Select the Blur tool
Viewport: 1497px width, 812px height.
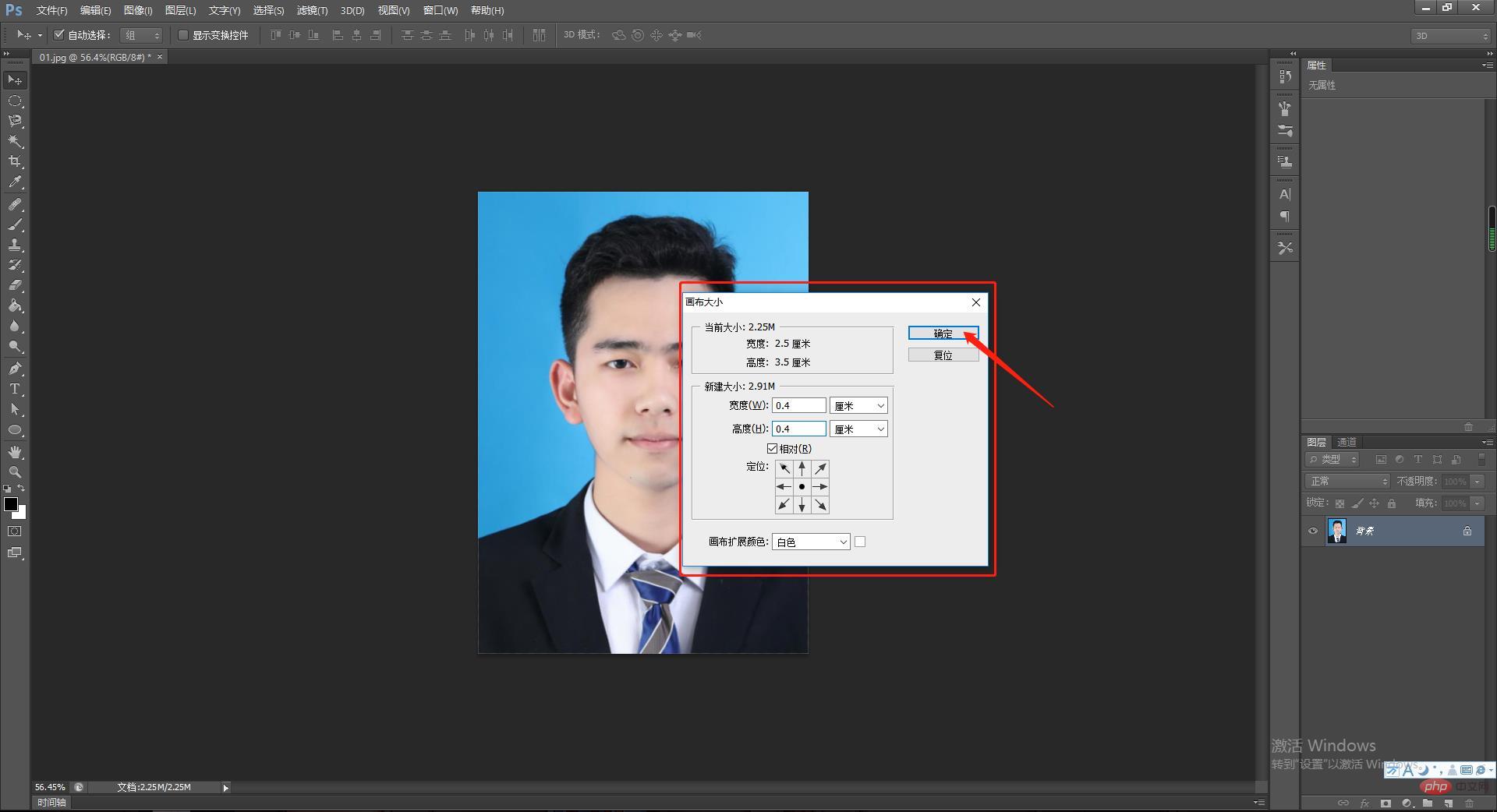(x=15, y=326)
